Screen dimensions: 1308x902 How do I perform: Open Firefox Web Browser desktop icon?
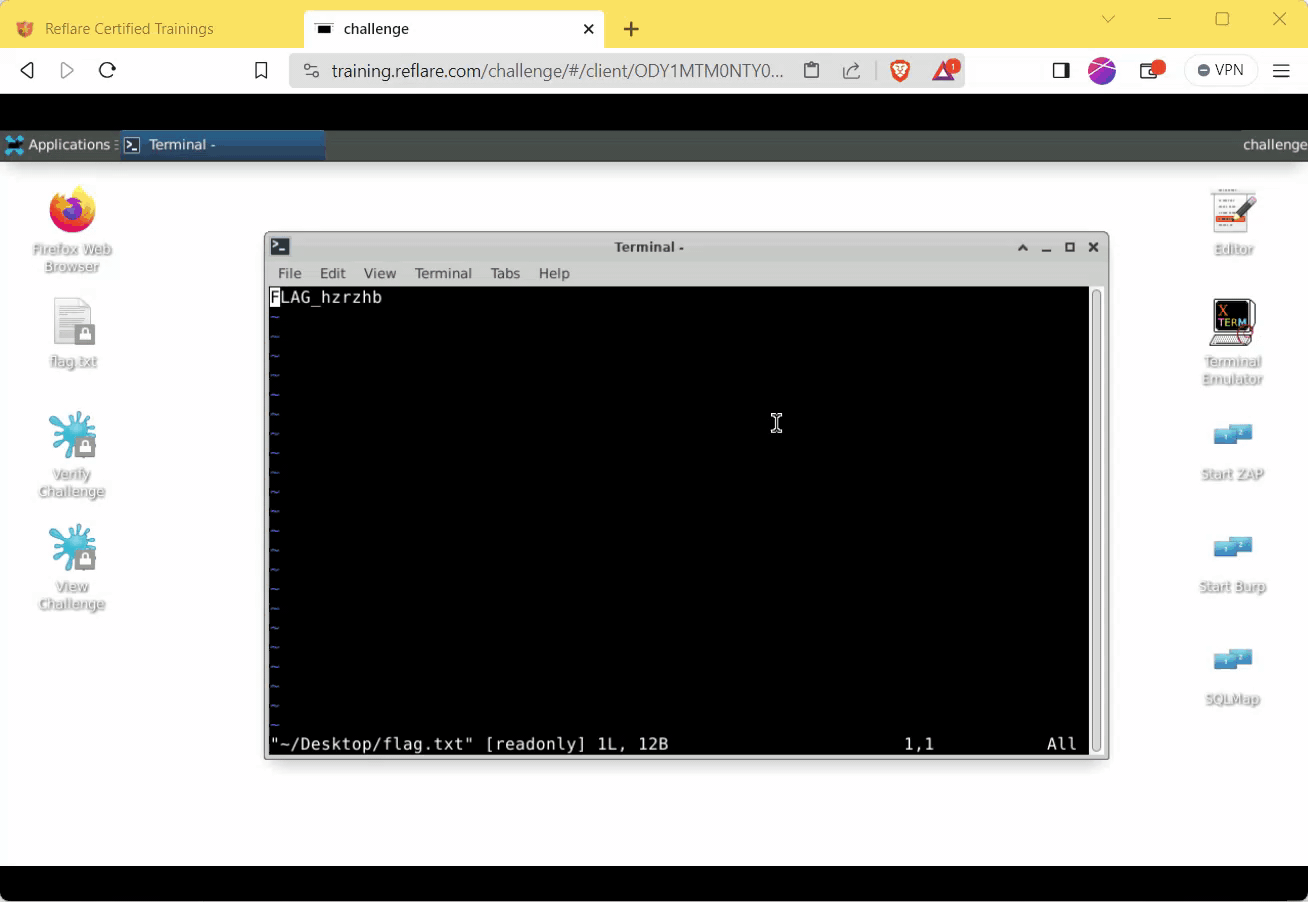[72, 230]
